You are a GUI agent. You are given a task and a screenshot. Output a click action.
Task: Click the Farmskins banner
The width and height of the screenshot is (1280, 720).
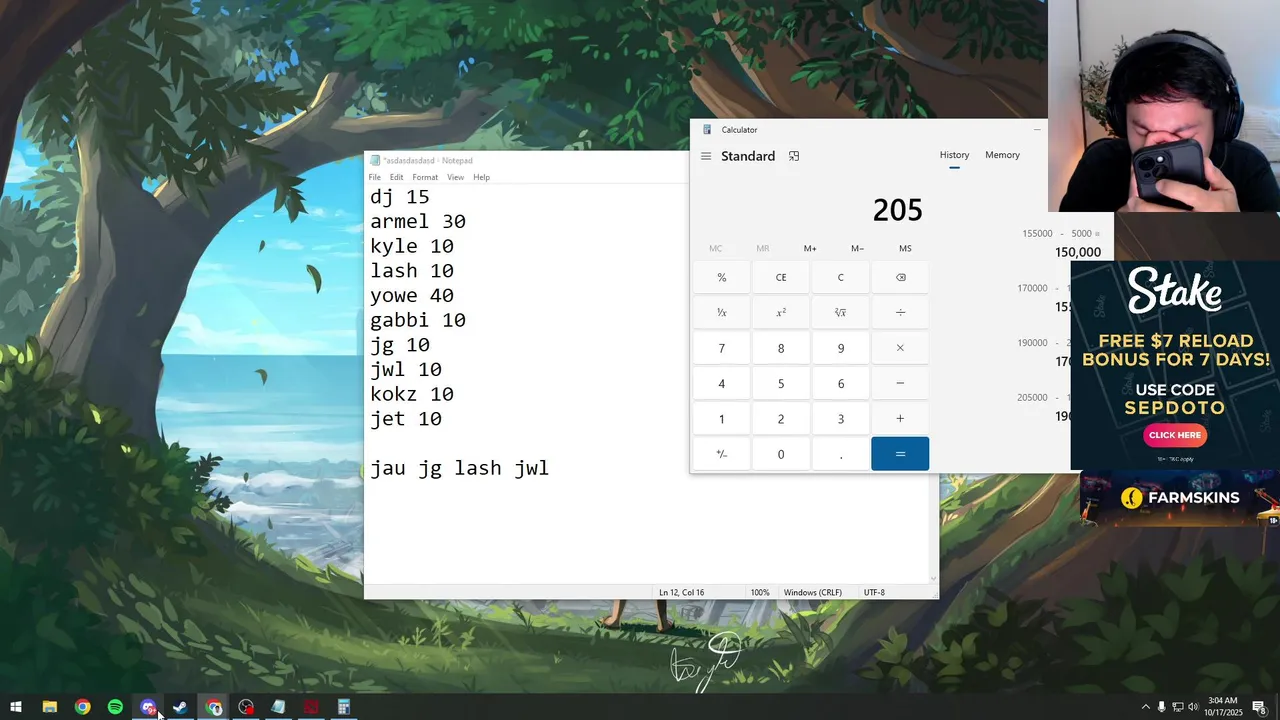point(1180,498)
